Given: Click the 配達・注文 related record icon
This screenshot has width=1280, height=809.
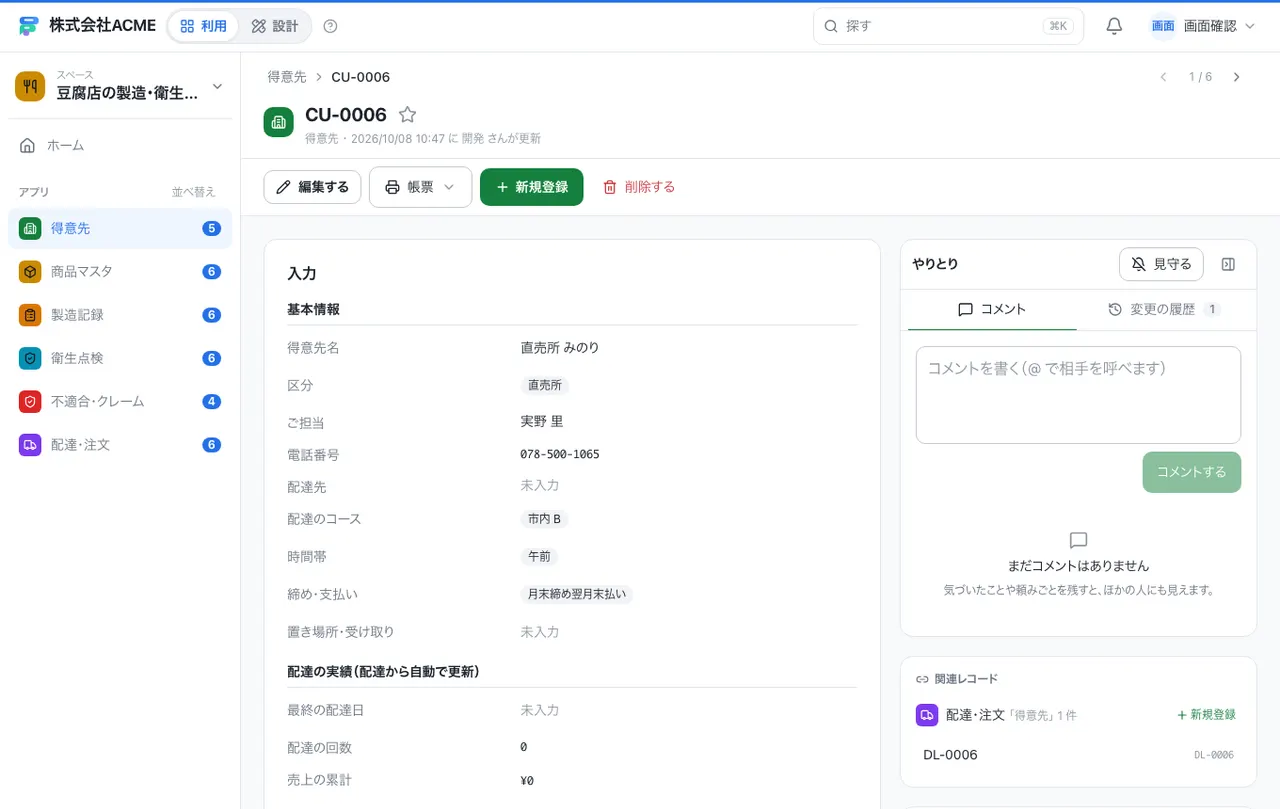Looking at the screenshot, I should [x=926, y=715].
